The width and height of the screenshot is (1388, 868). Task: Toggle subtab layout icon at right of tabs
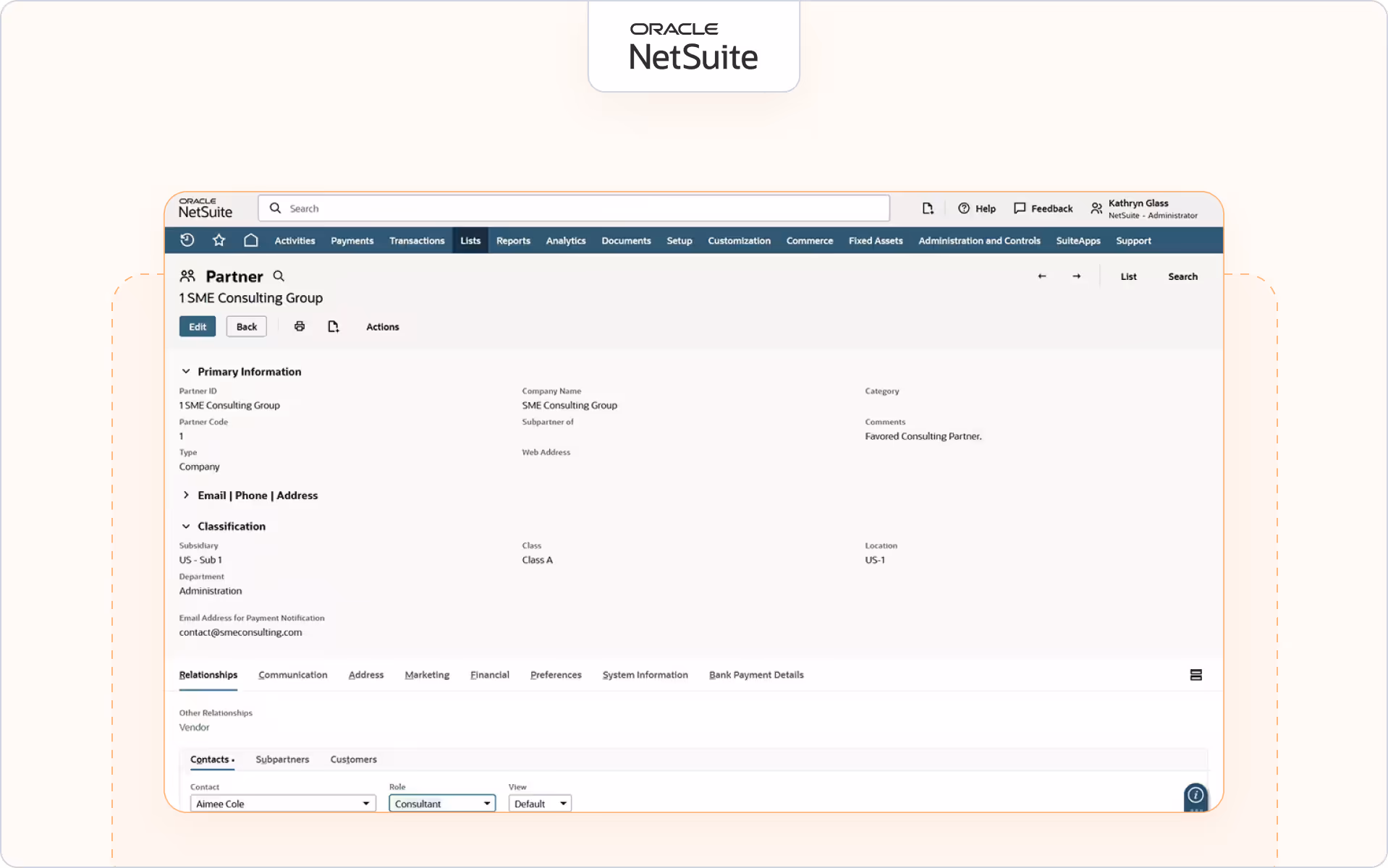pos(1196,675)
